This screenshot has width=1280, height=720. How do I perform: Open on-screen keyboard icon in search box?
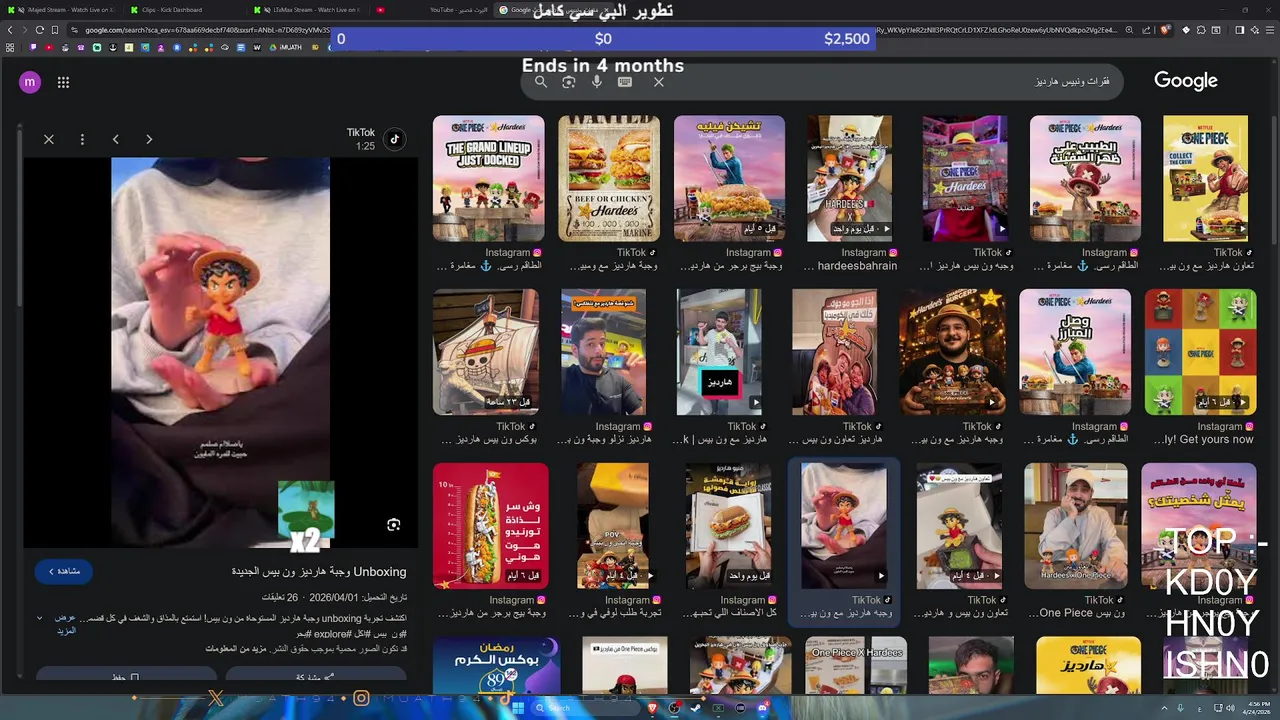click(625, 82)
